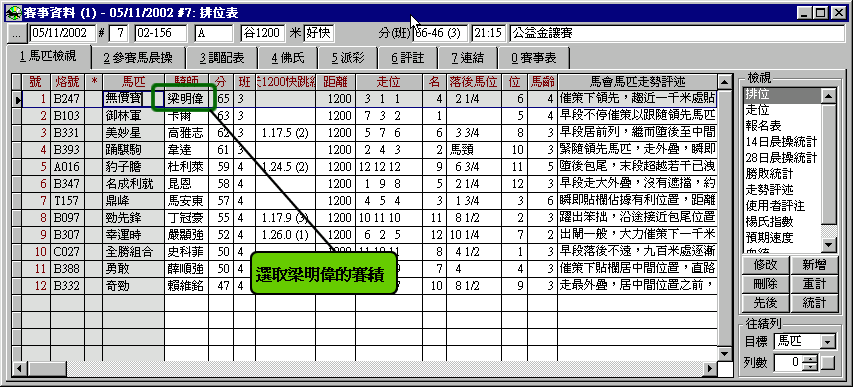Click the horizontal scrollbar right arrow
This screenshot has height=387, width=853.
point(709,368)
